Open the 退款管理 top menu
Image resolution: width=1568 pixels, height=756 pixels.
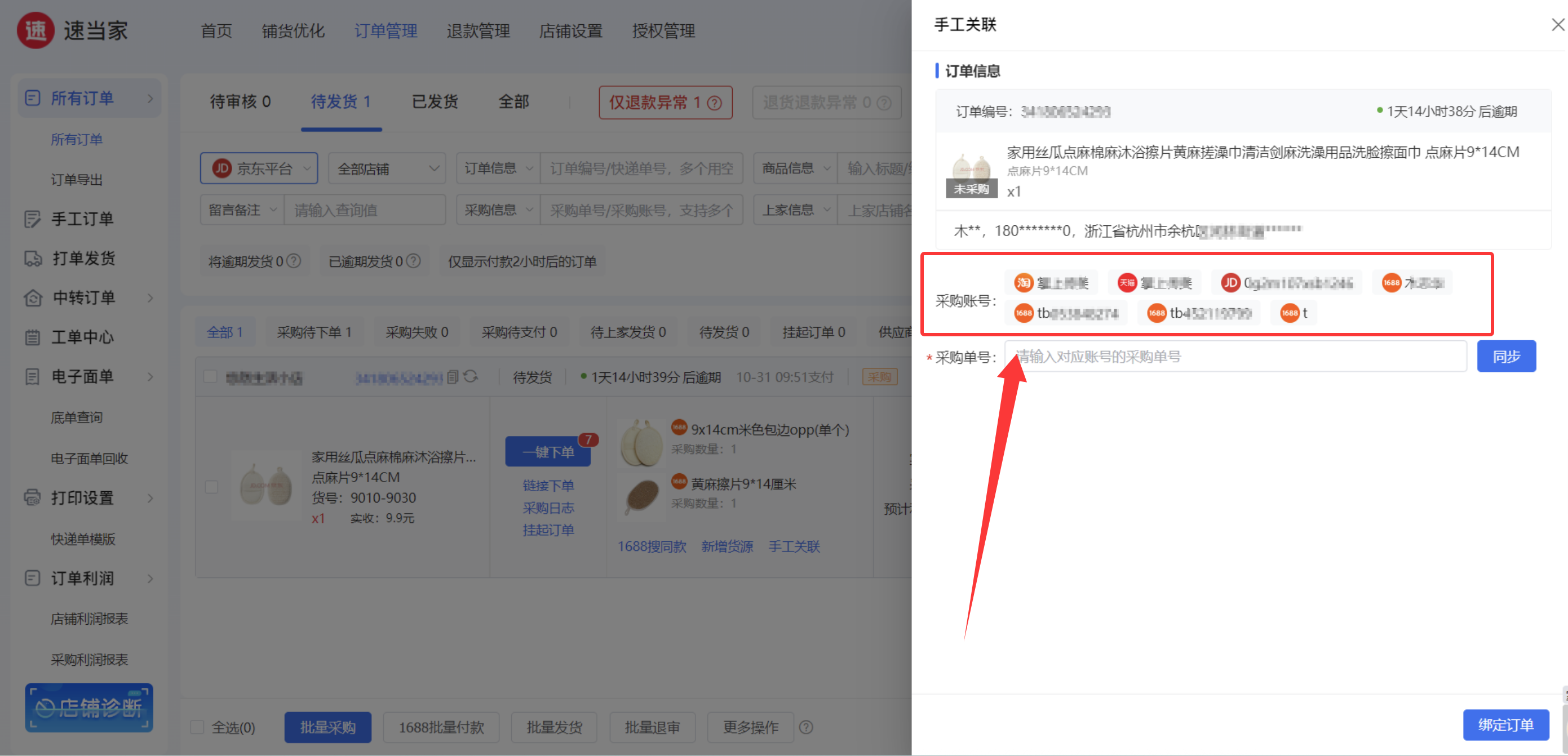point(478,31)
